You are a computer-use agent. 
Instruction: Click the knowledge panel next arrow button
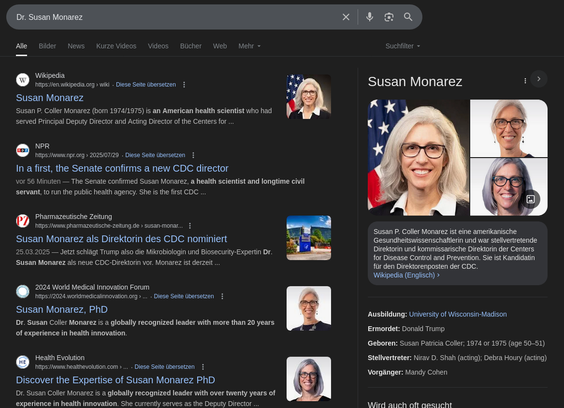coord(538,79)
